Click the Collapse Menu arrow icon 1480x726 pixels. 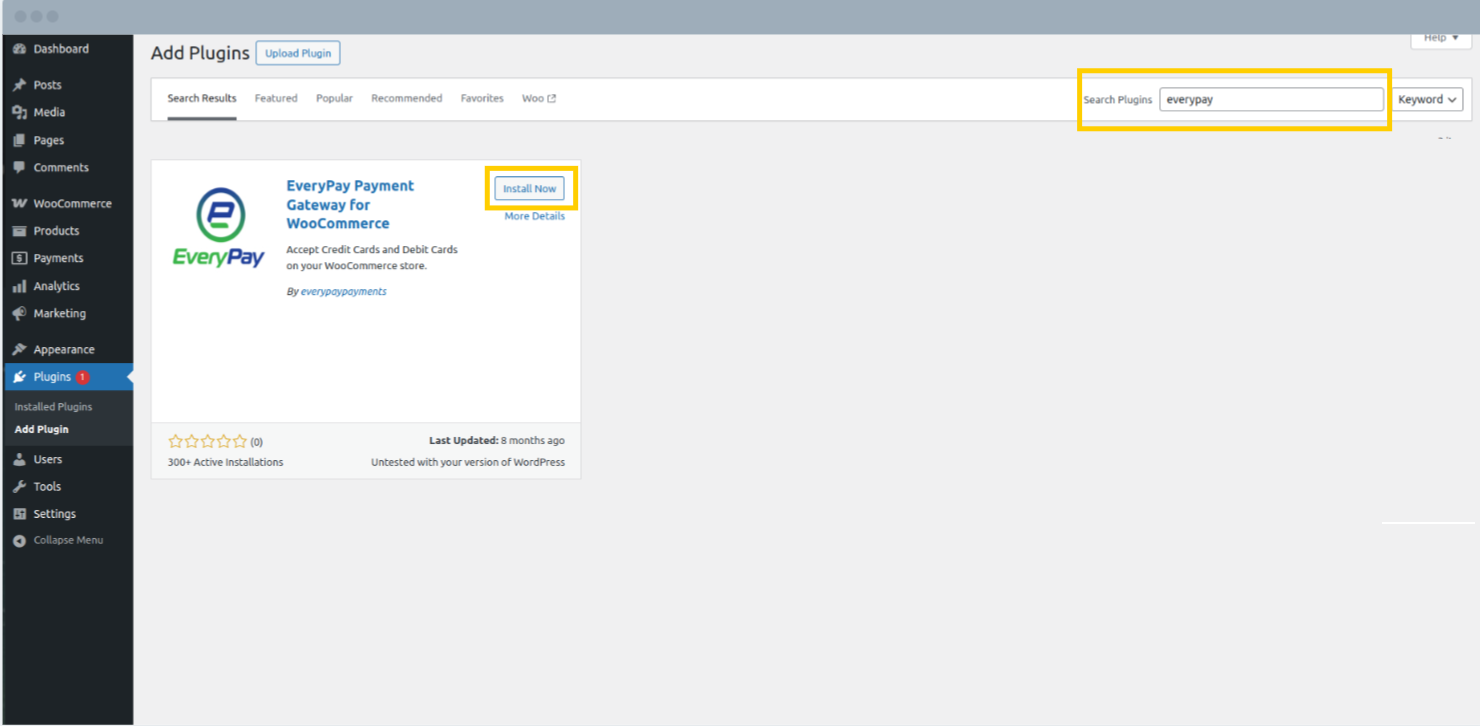tap(19, 541)
